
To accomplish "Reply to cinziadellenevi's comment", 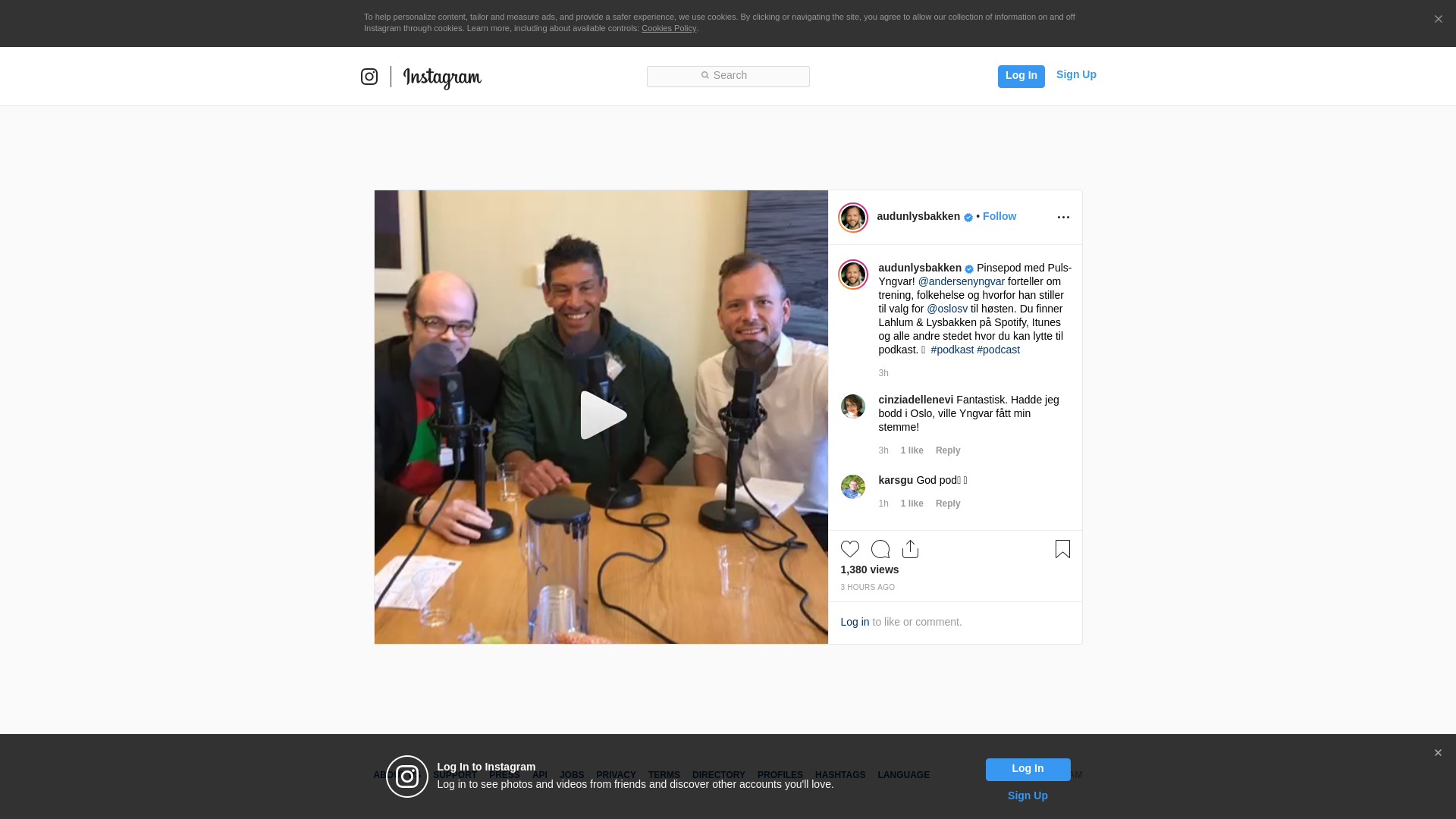I will pos(947,450).
